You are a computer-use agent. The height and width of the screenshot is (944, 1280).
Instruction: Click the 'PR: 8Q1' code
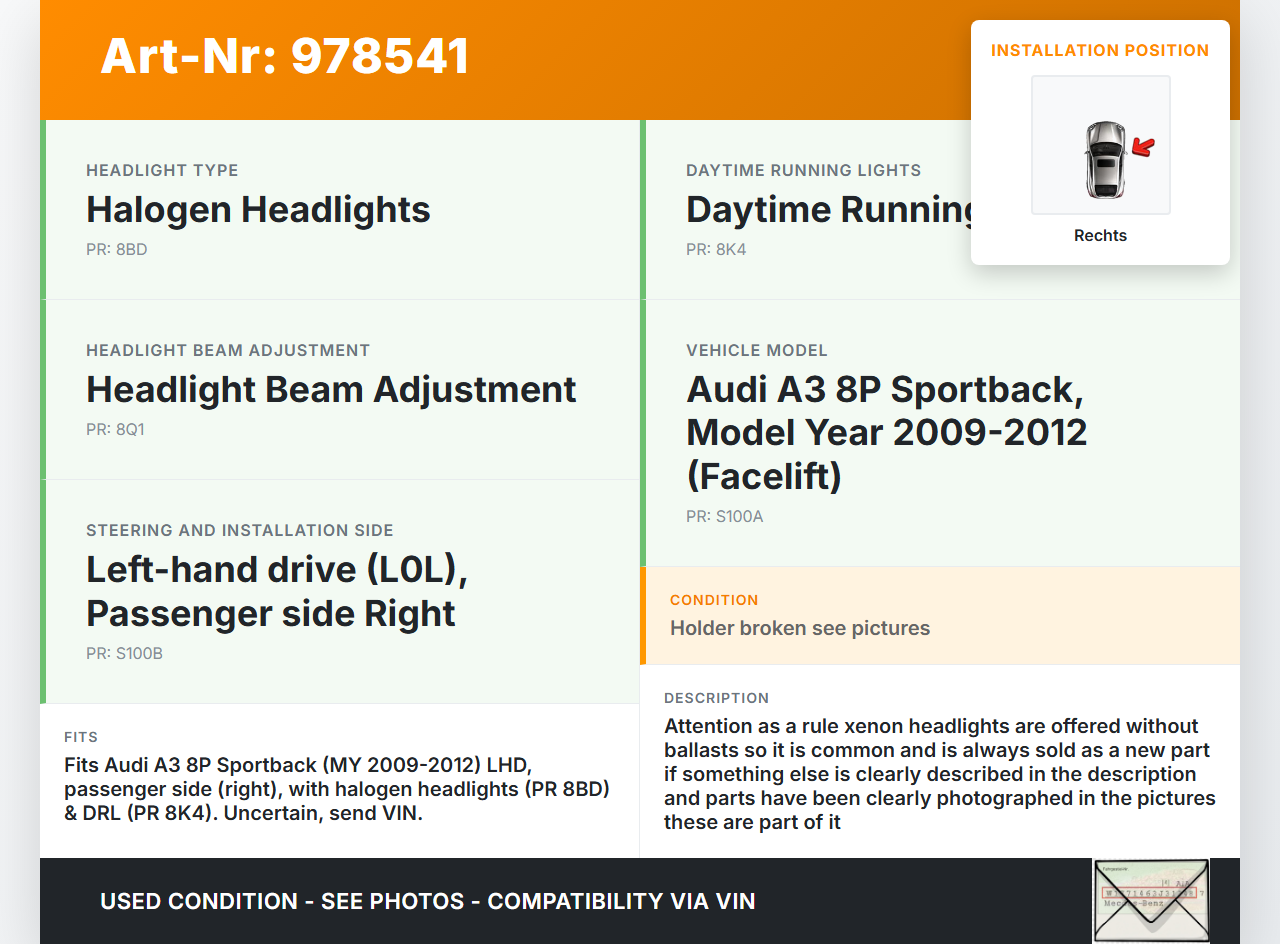[x=116, y=429]
